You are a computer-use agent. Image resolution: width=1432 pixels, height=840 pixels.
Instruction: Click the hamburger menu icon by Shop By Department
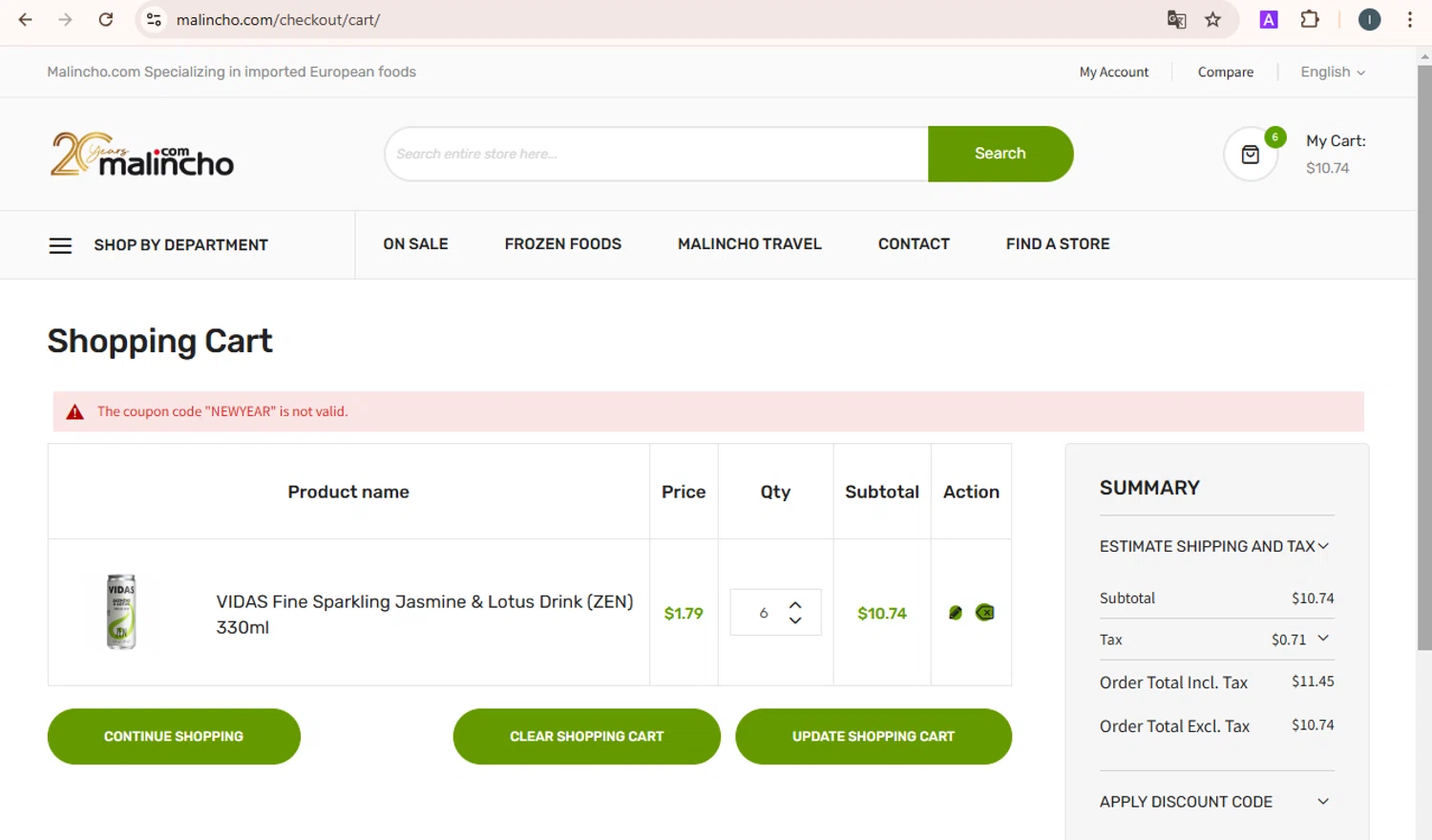pyautogui.click(x=60, y=245)
